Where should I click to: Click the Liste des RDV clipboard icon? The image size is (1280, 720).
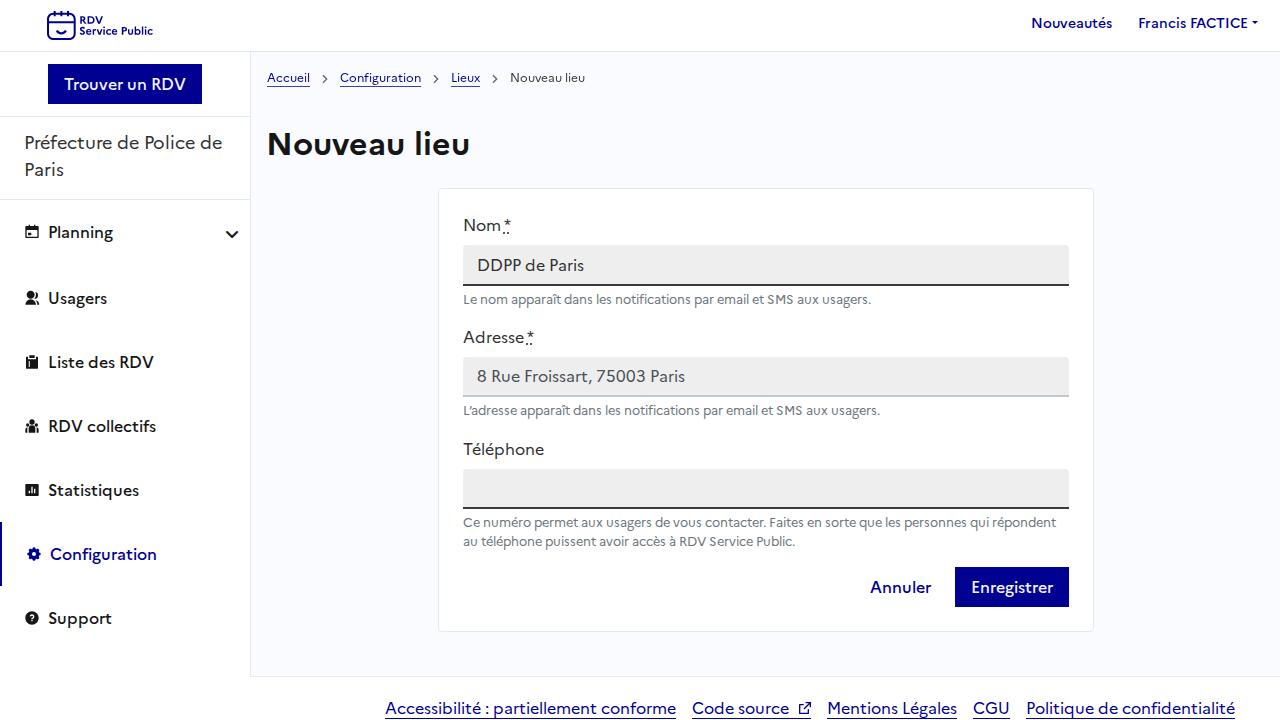(x=32, y=362)
